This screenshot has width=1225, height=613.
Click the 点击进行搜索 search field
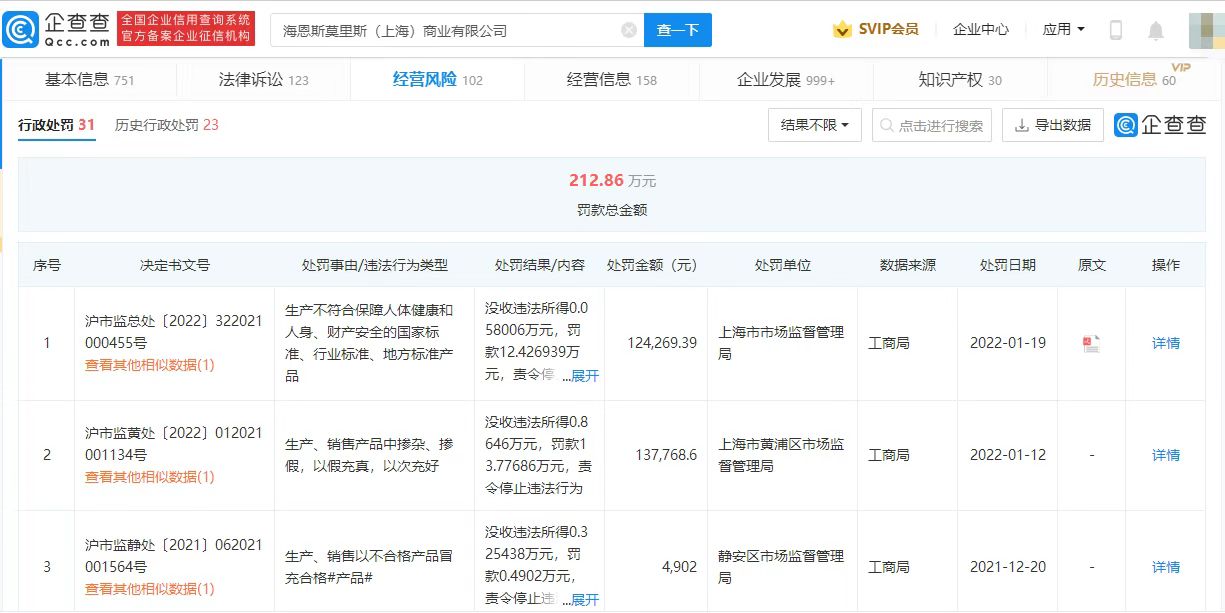pos(932,125)
